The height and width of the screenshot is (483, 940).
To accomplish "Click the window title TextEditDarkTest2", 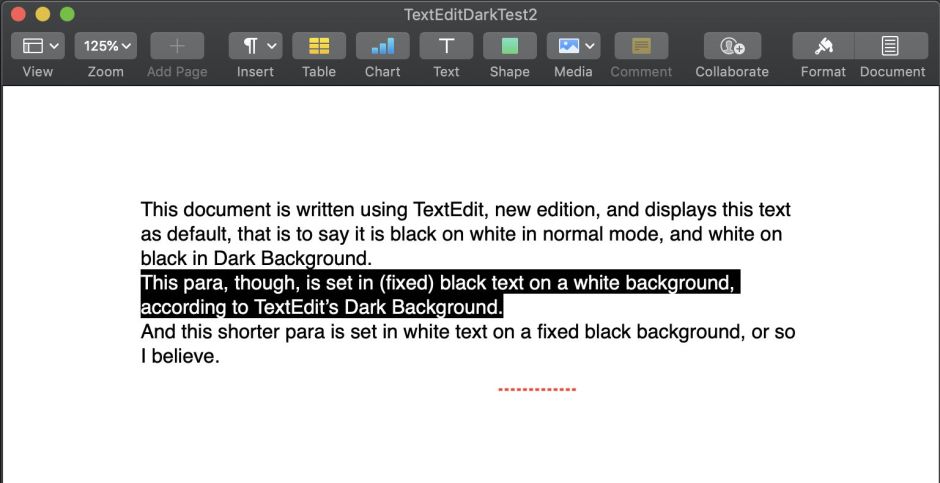I will pyautogui.click(x=470, y=14).
